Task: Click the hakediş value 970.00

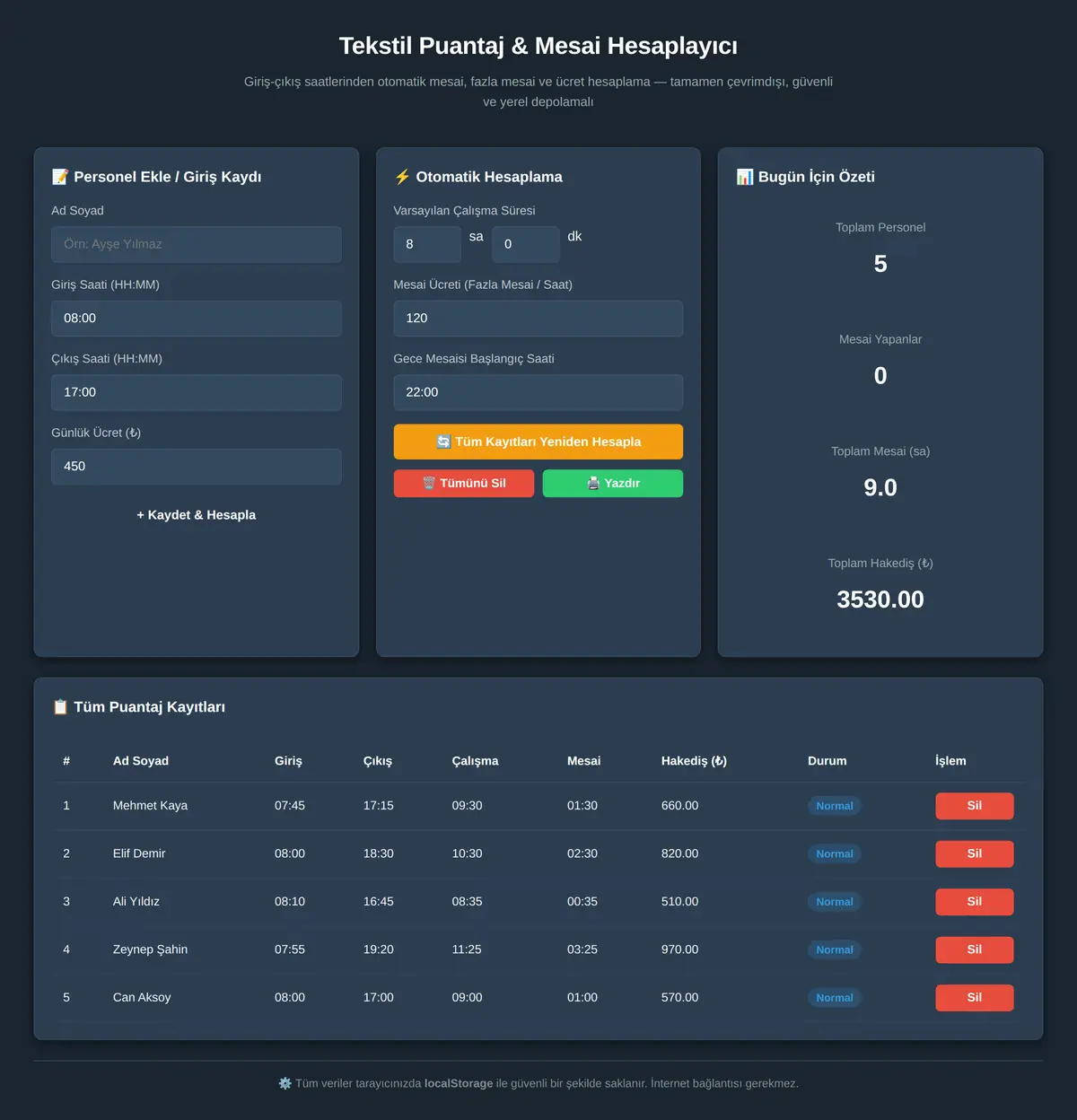Action: [x=679, y=949]
